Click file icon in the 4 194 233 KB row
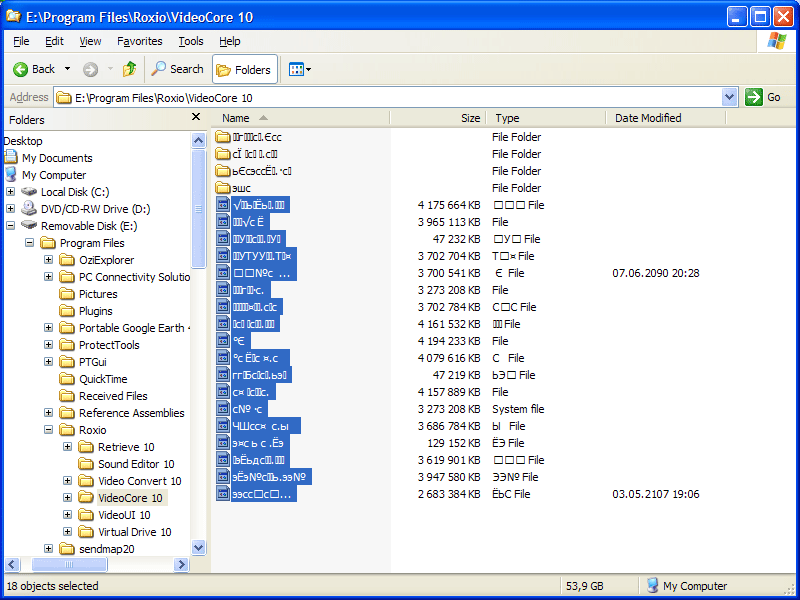This screenshot has width=800, height=600. point(222,341)
